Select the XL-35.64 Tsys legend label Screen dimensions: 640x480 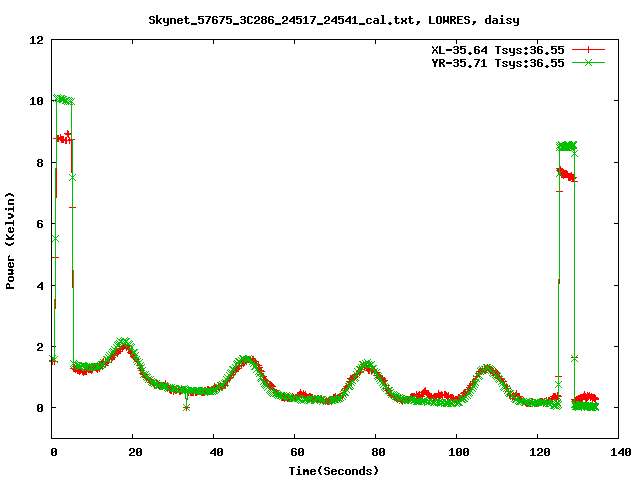[490, 49]
